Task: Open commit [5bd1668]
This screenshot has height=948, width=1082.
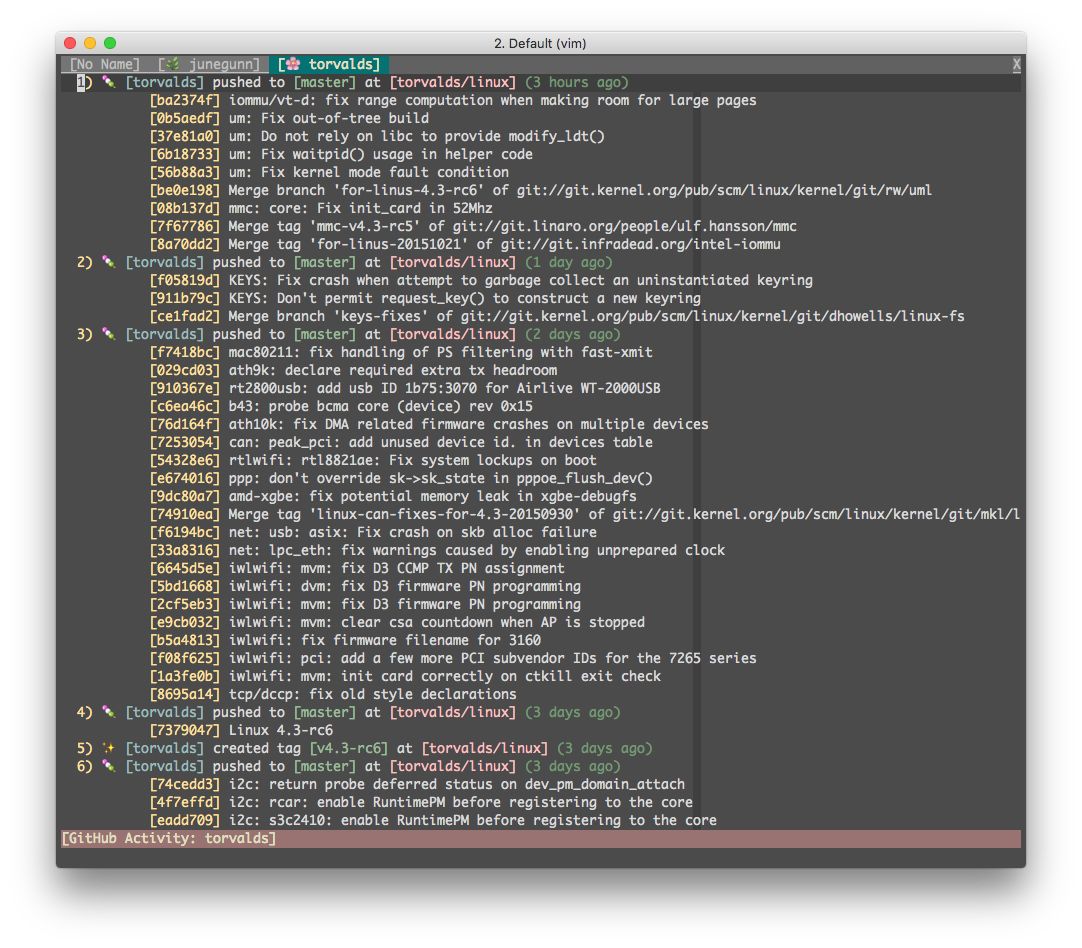Action: tap(185, 586)
